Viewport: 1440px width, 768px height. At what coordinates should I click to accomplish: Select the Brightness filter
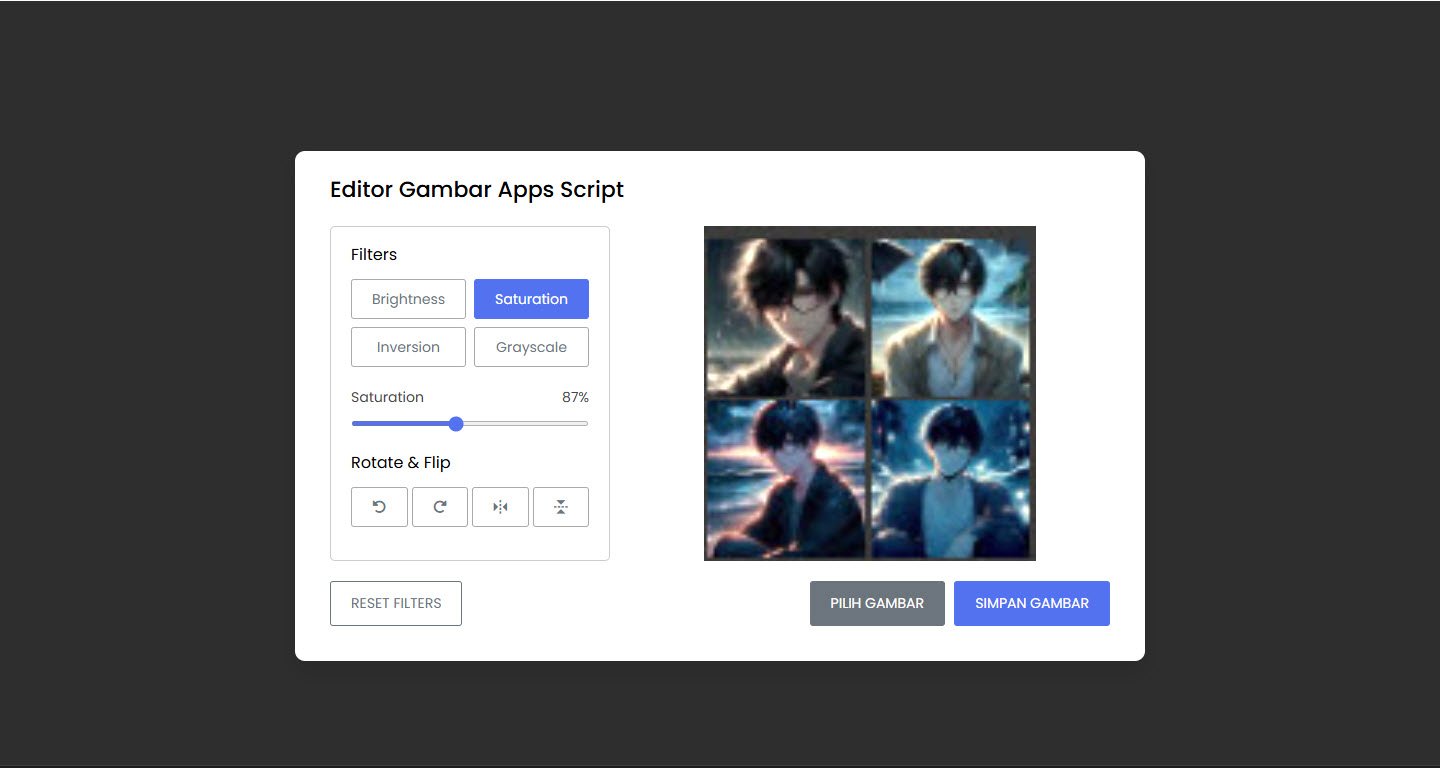pos(408,299)
